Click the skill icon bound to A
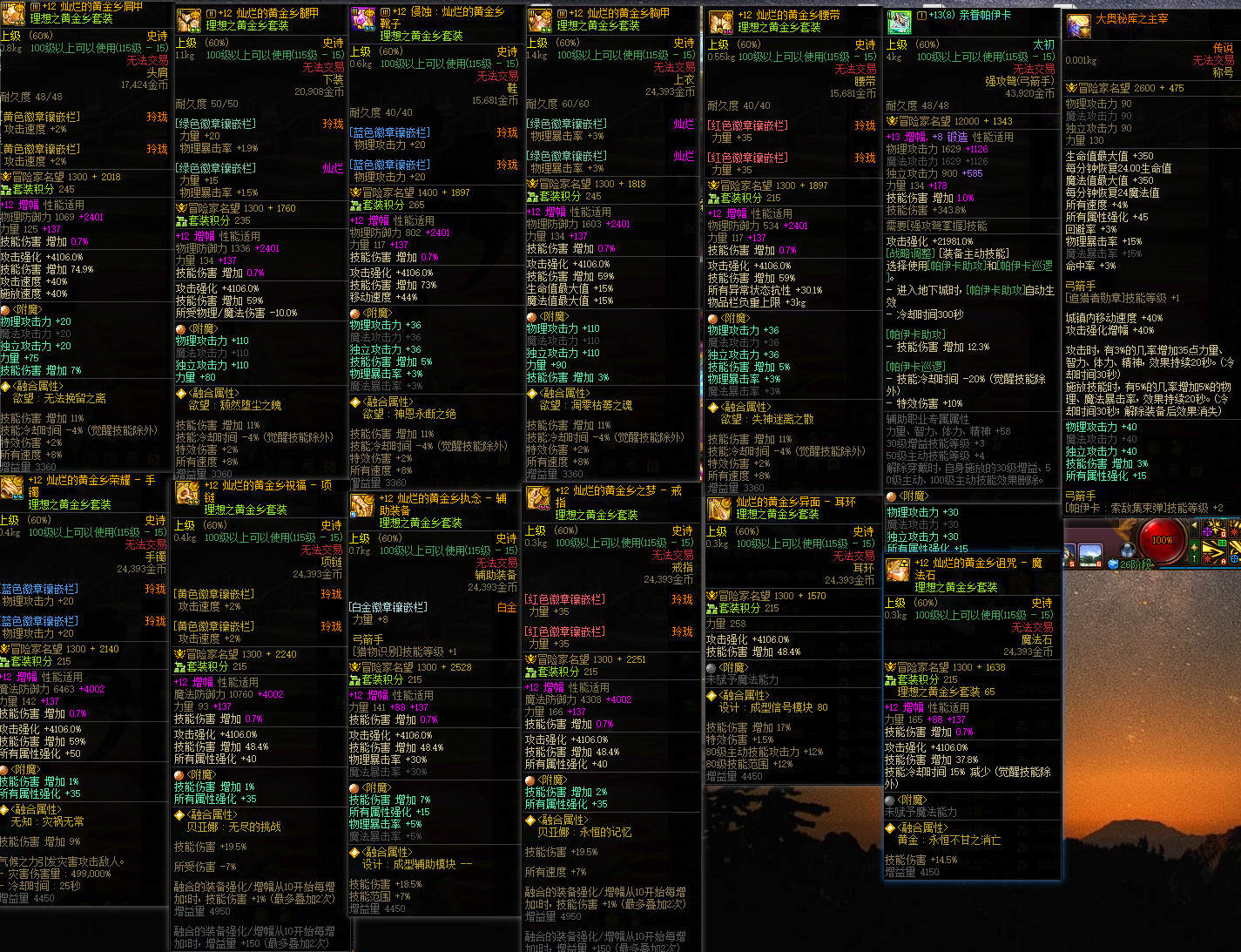The image size is (1241, 952). [x=1216, y=551]
